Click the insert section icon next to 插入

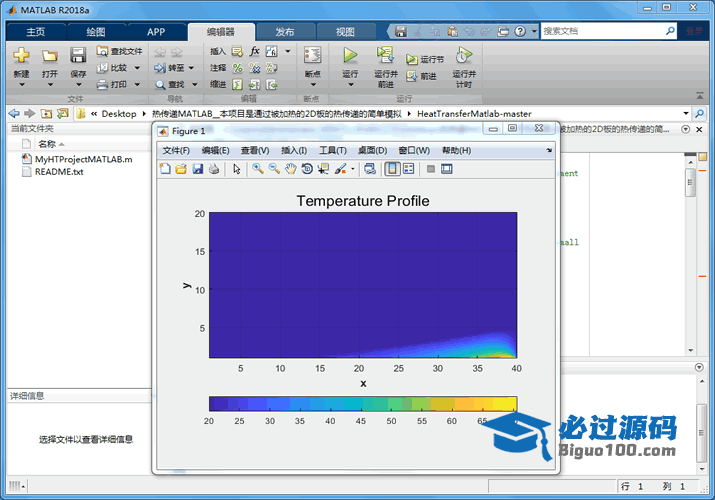(x=237, y=51)
